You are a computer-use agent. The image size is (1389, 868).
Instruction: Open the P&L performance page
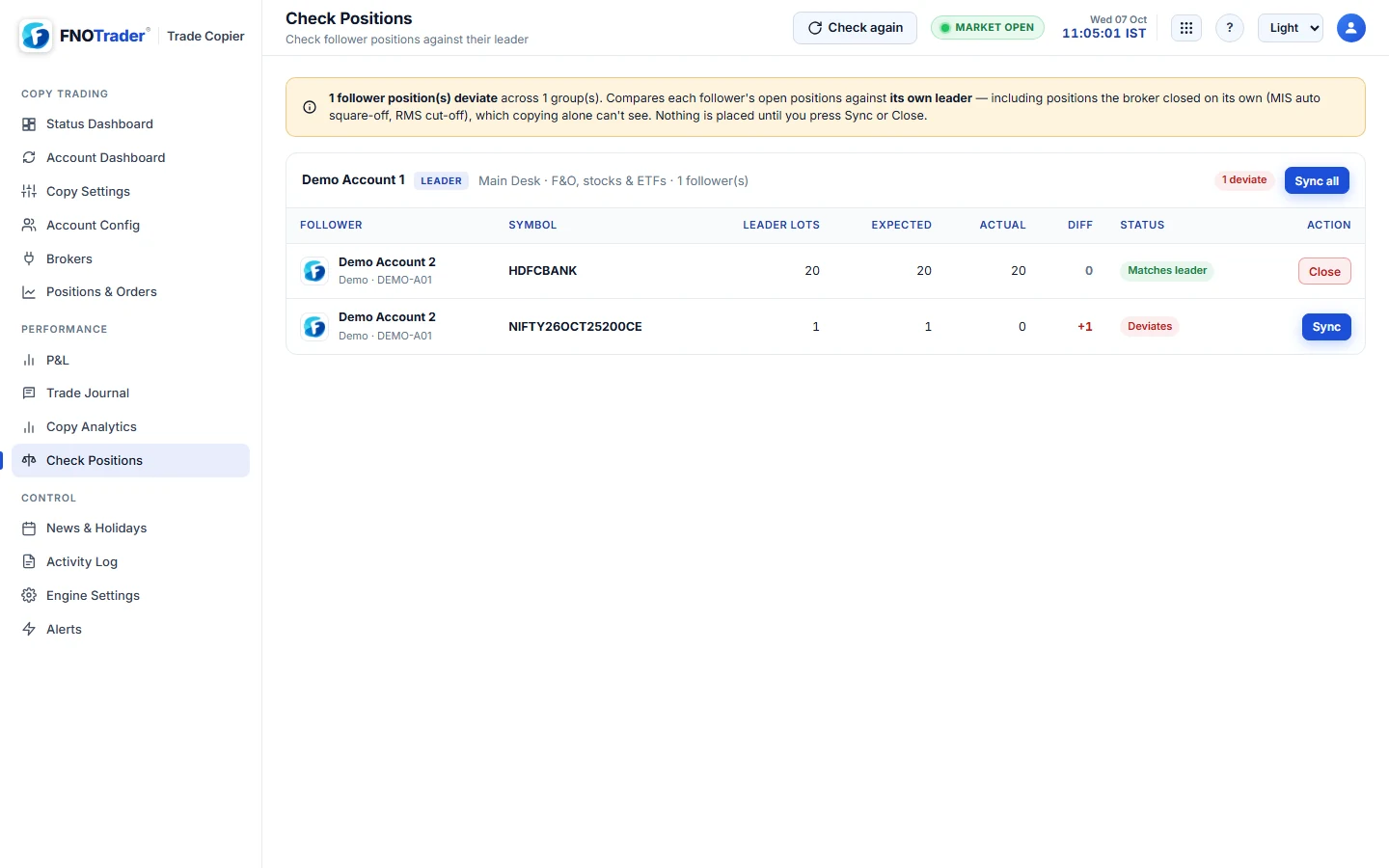tap(130, 360)
